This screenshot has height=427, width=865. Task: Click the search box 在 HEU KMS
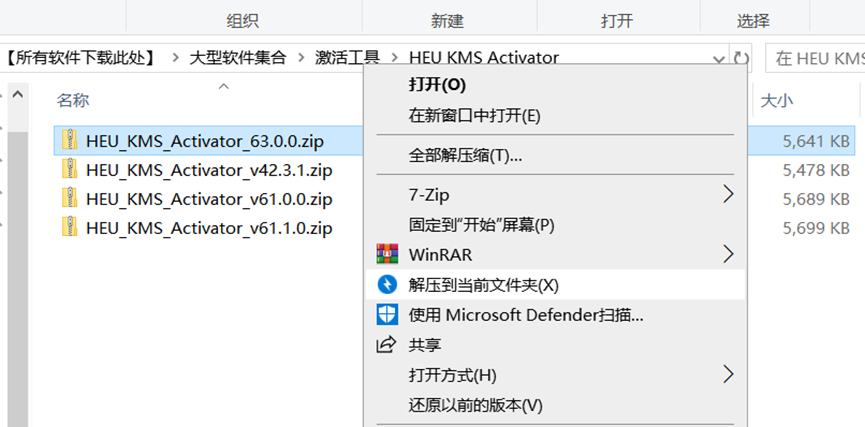[x=815, y=58]
